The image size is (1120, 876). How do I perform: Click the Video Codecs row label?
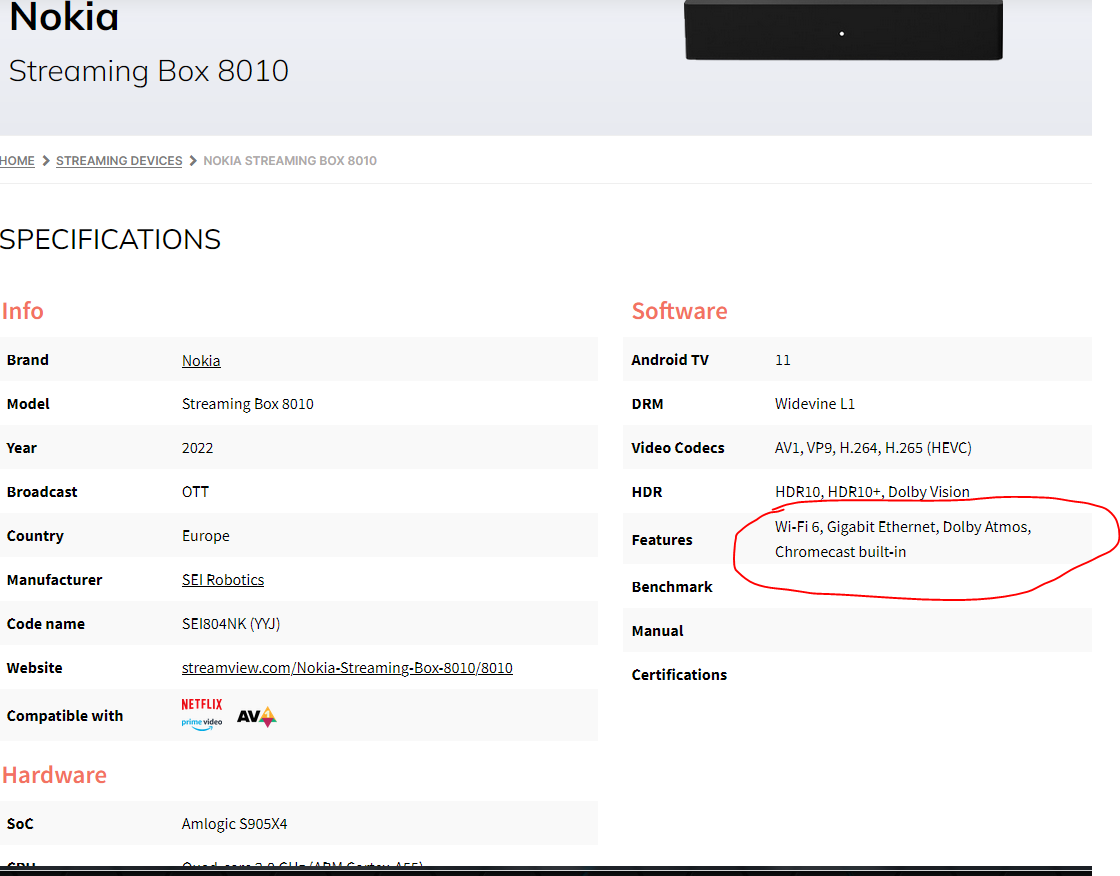click(x=678, y=448)
